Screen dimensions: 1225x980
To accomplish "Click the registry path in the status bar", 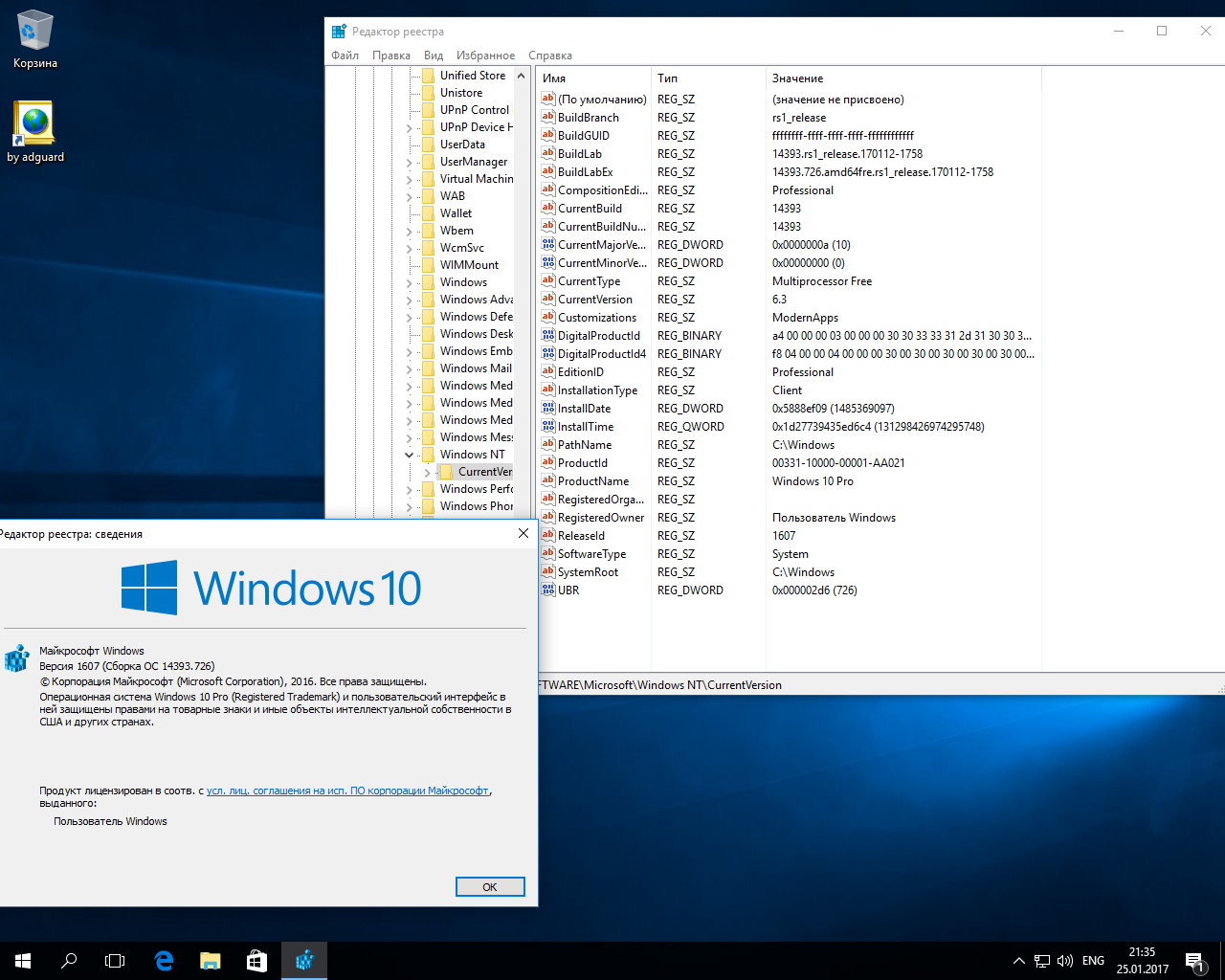I will [x=660, y=685].
